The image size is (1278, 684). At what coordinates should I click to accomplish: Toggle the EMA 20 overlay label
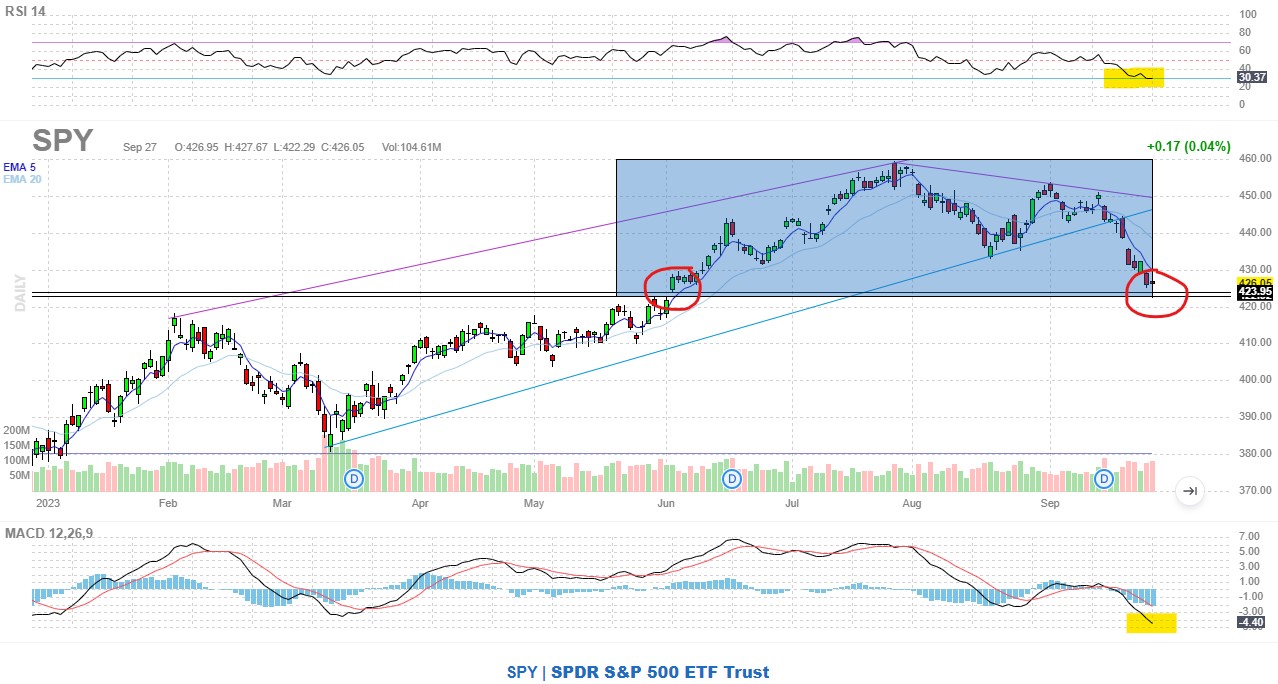tap(21, 178)
